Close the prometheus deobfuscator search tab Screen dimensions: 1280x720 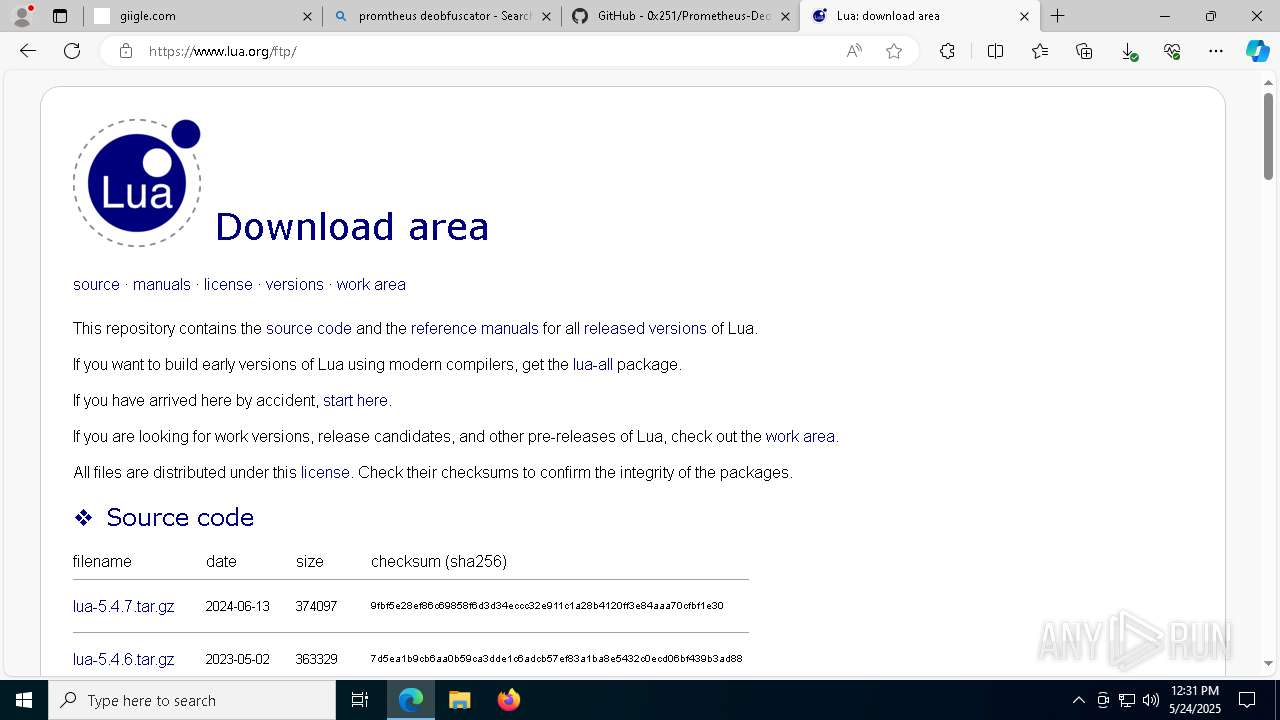click(x=546, y=16)
